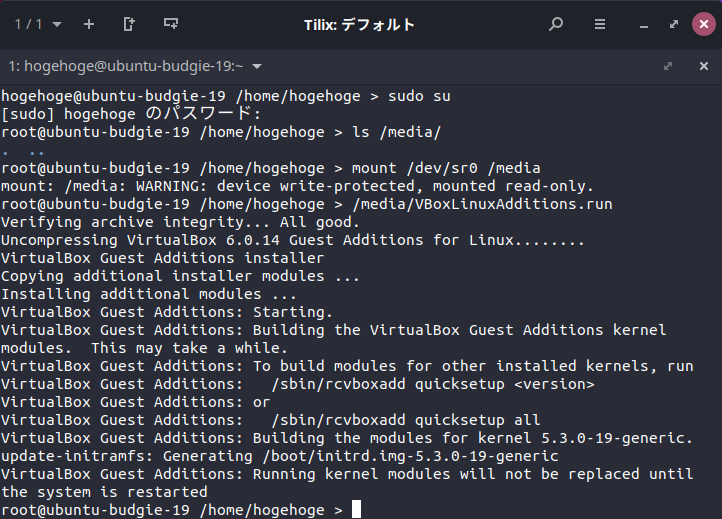Click 'Copying additional installer modules ...' line

pyautogui.click(x=180, y=276)
